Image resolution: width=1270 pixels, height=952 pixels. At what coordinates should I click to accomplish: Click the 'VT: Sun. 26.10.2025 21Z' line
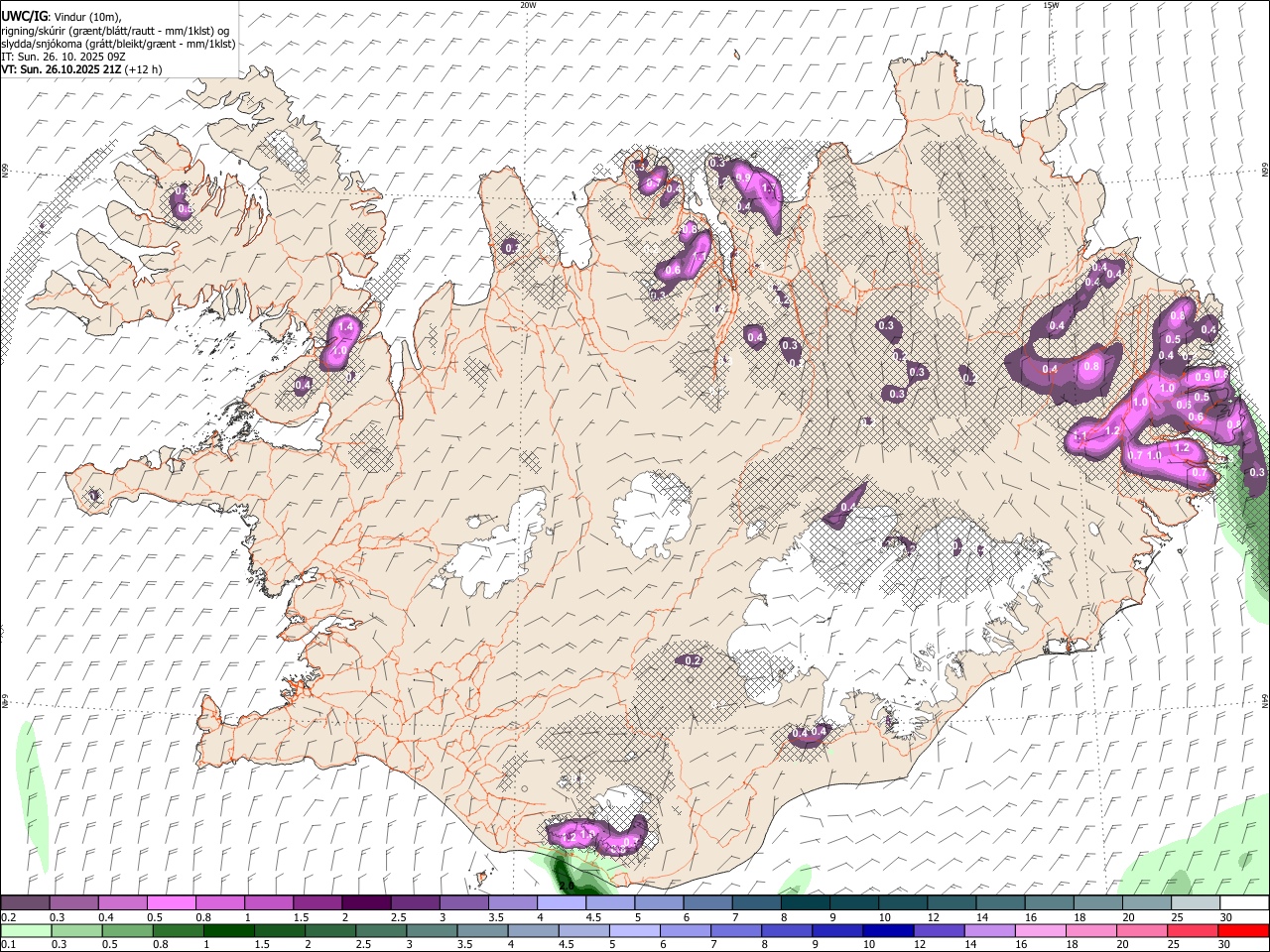pyautogui.click(x=62, y=69)
